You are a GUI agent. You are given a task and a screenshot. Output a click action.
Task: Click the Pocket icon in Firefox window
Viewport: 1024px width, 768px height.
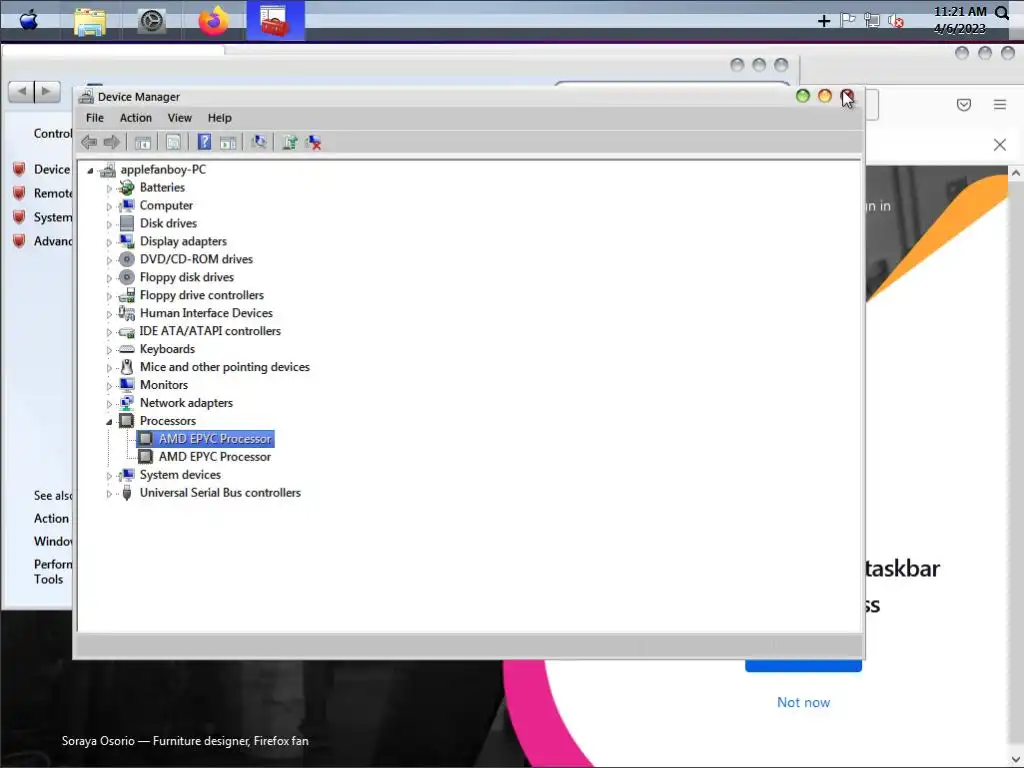(964, 104)
